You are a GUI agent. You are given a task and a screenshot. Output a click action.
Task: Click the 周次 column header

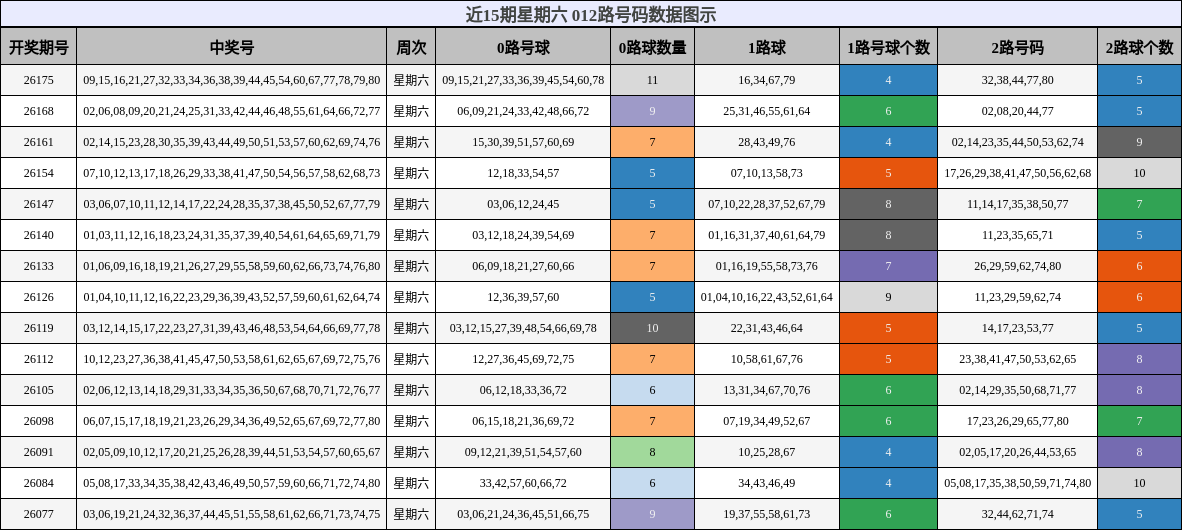tap(411, 47)
